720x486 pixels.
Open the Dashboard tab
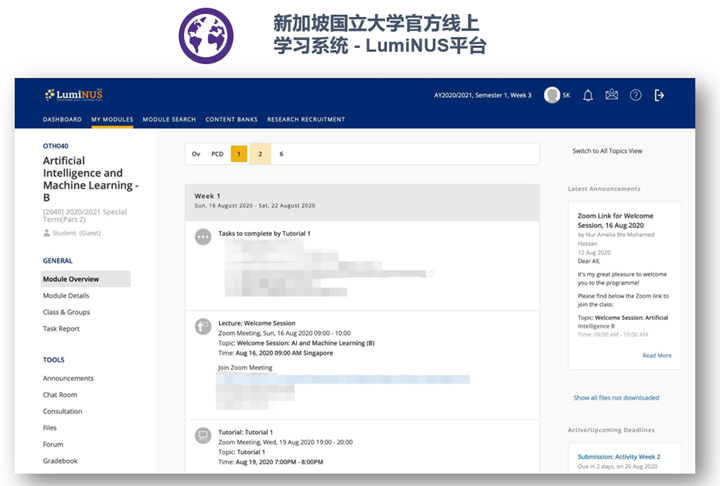click(62, 120)
